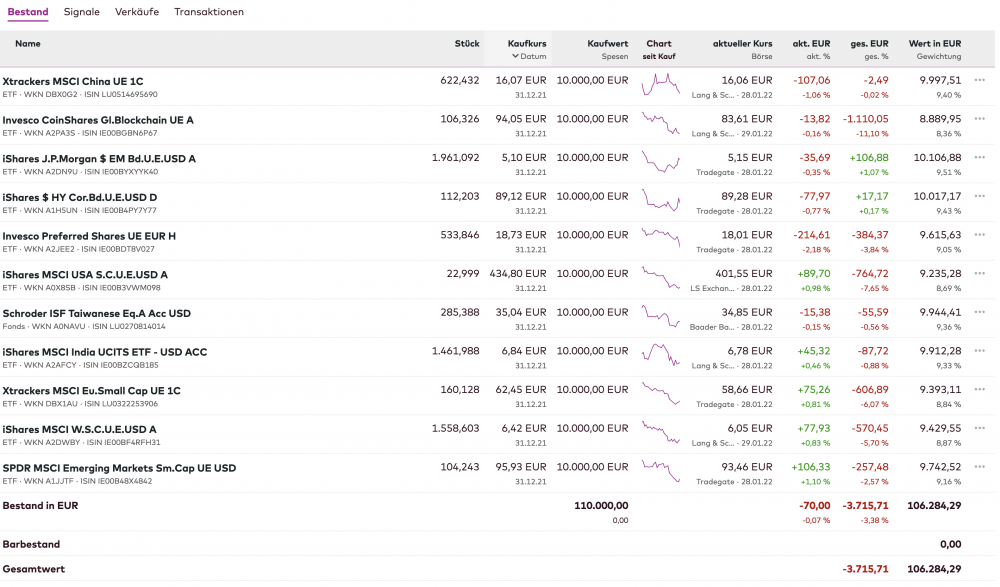Open more options for iShares MSCI India row

point(979,352)
